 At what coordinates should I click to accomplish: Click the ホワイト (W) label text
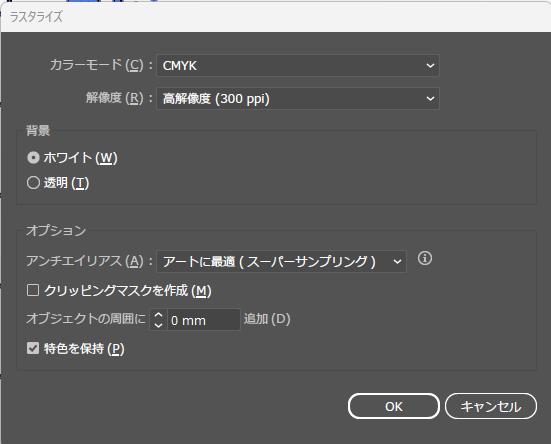tap(80, 158)
